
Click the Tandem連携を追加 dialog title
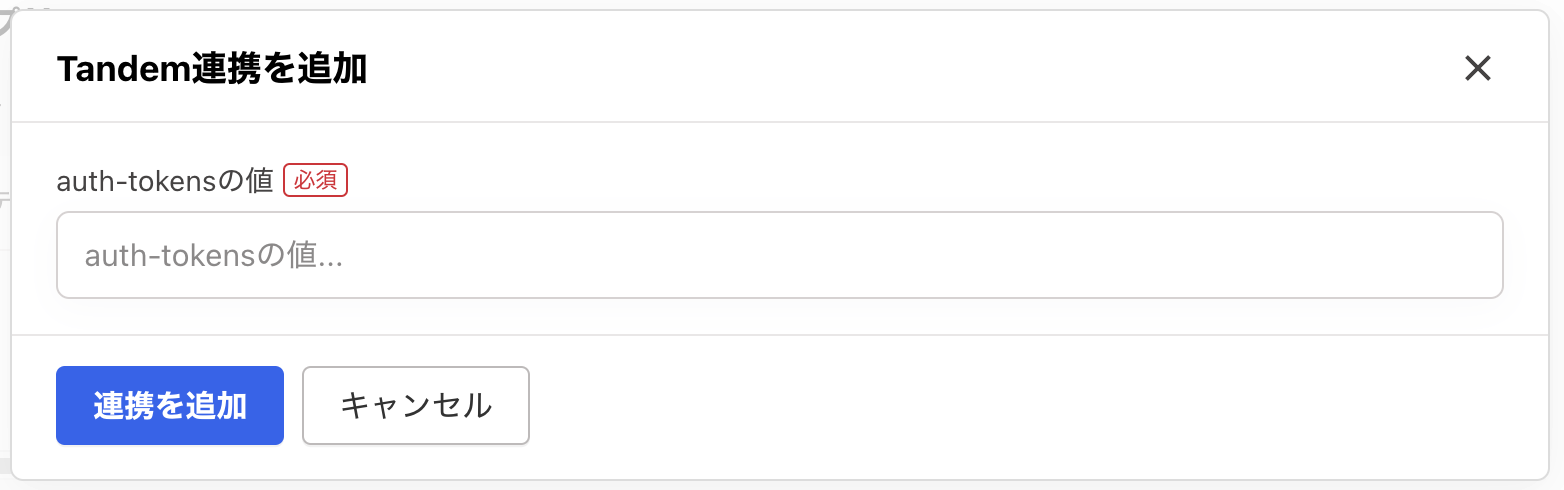[212, 69]
